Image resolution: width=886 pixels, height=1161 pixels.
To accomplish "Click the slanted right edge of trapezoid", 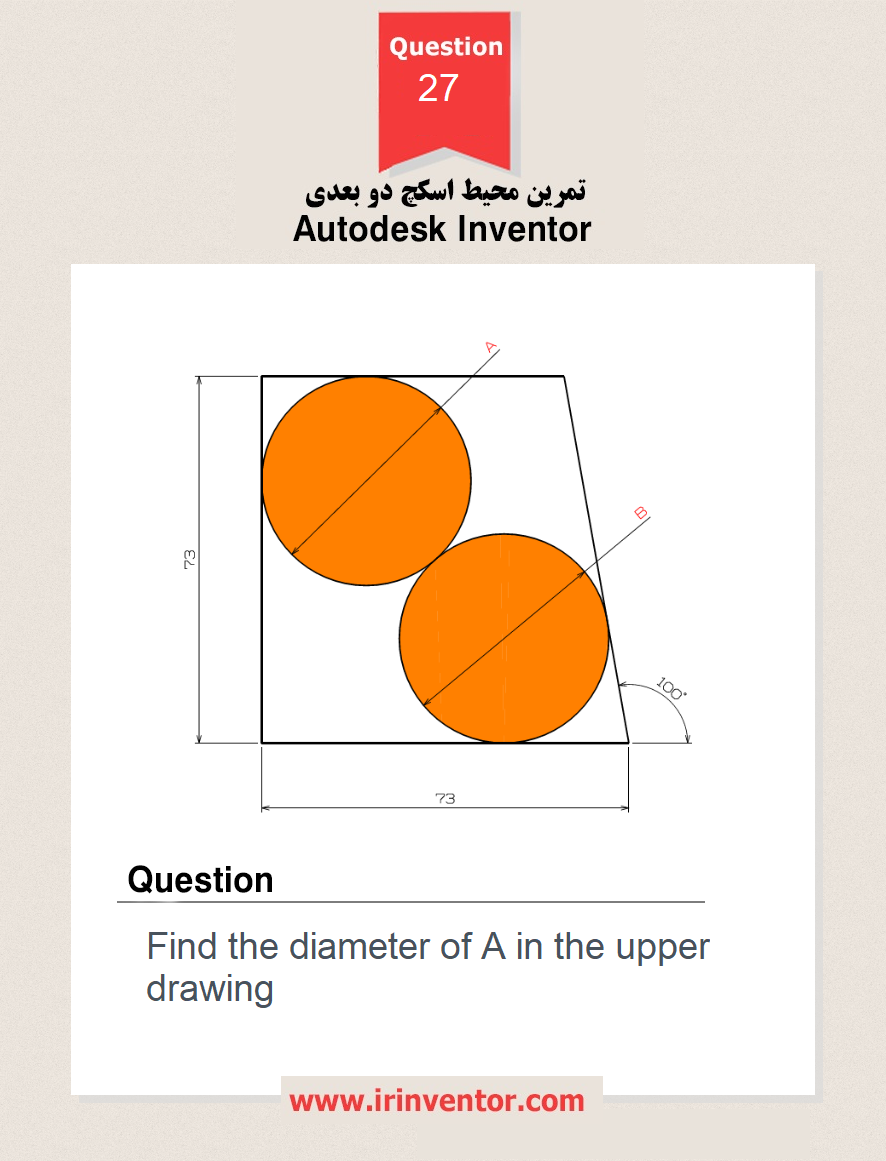I will coord(597,559).
